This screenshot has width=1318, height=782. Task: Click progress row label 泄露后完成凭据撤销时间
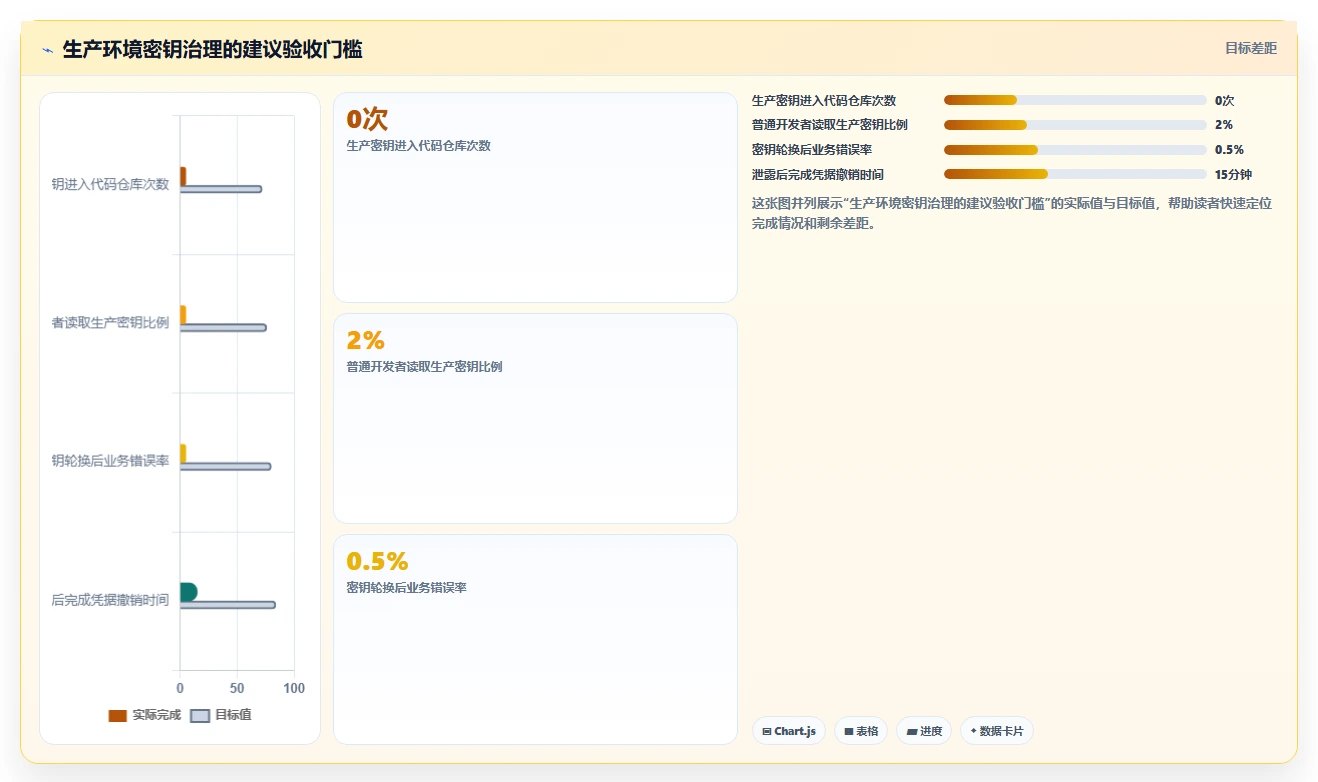point(817,174)
